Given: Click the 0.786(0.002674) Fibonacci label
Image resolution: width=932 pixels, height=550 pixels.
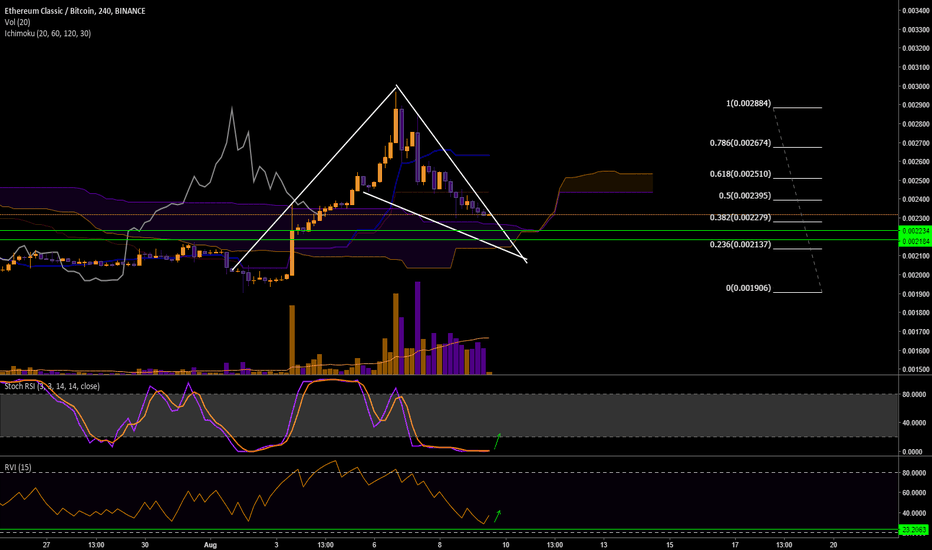Looking at the screenshot, I should tap(740, 143).
